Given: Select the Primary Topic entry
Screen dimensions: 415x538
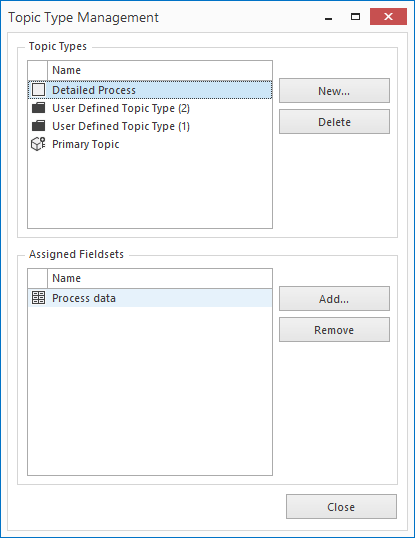Looking at the screenshot, I should pyautogui.click(x=150, y=144).
